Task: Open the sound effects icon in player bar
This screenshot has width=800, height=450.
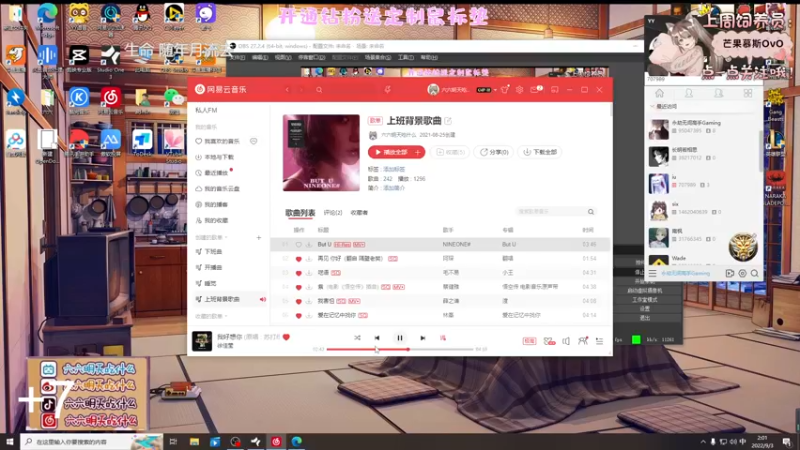Action: point(549,341)
